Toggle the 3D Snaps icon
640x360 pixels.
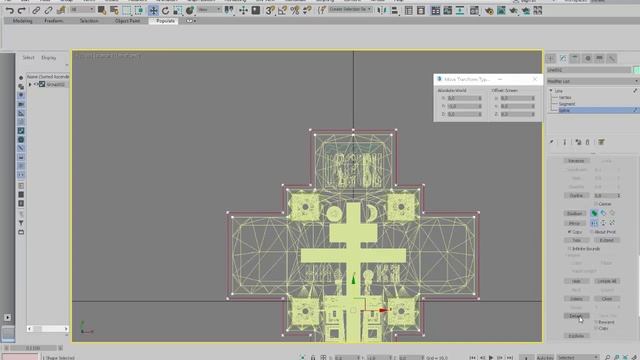pyautogui.click(x=270, y=10)
